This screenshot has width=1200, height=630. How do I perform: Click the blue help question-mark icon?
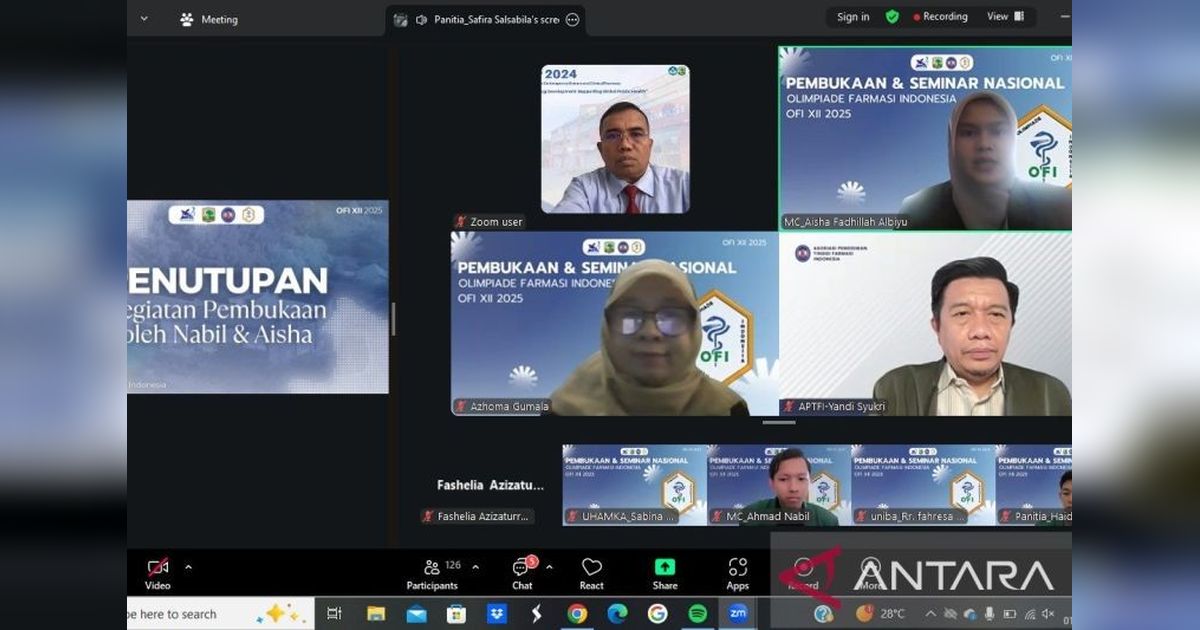824,614
